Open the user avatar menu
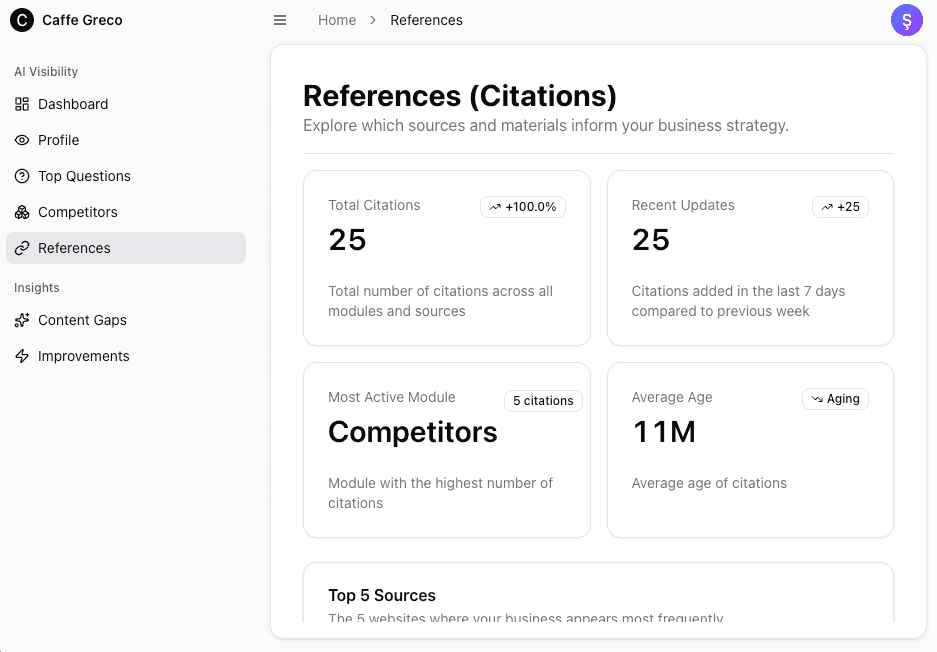 pyautogui.click(x=906, y=20)
